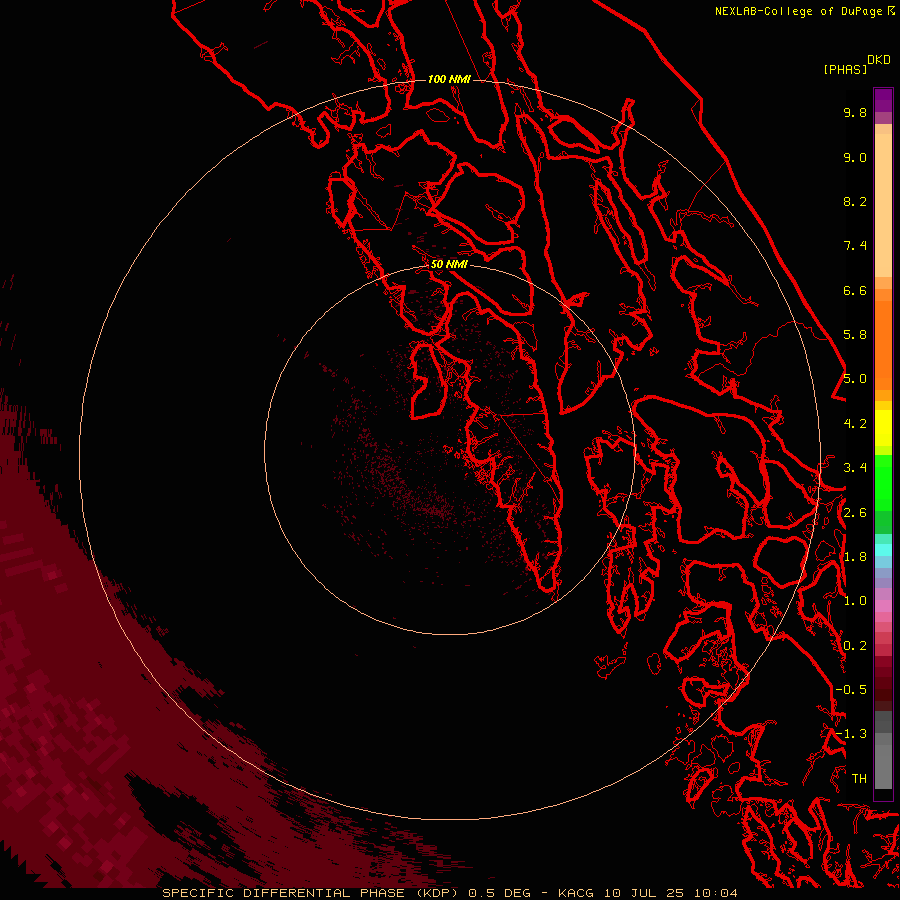The image size is (900, 900).
Task: Click the 7.4 value on the color scale
Action: (x=855, y=246)
